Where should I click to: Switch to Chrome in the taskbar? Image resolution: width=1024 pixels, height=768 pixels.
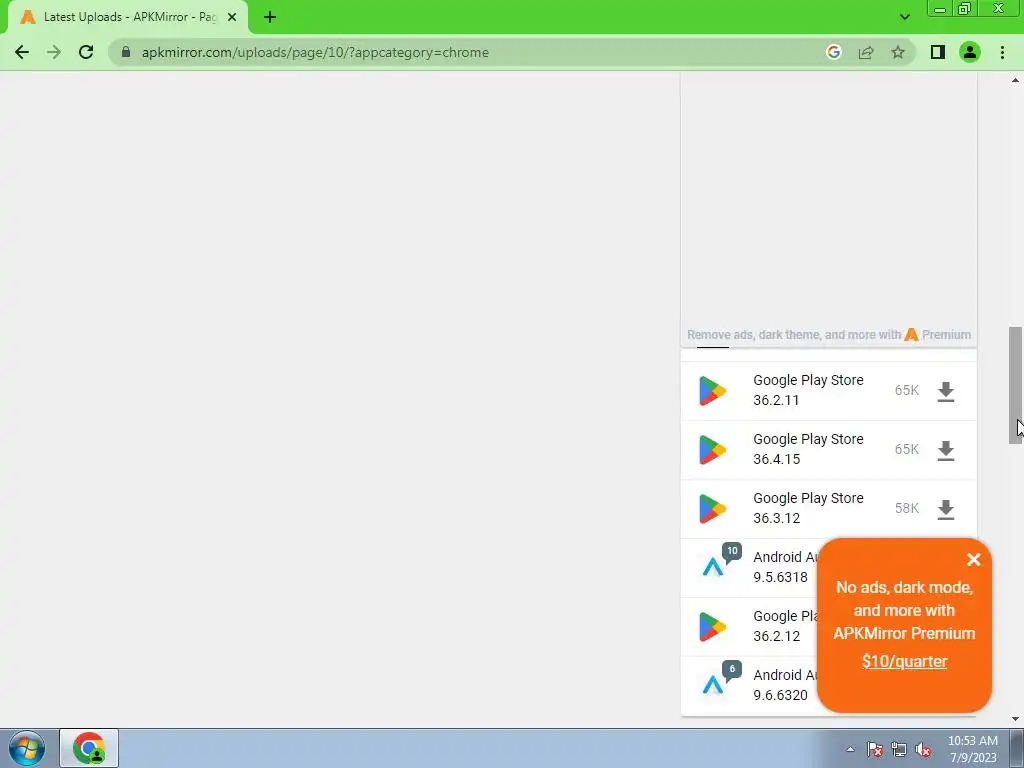tap(89, 748)
